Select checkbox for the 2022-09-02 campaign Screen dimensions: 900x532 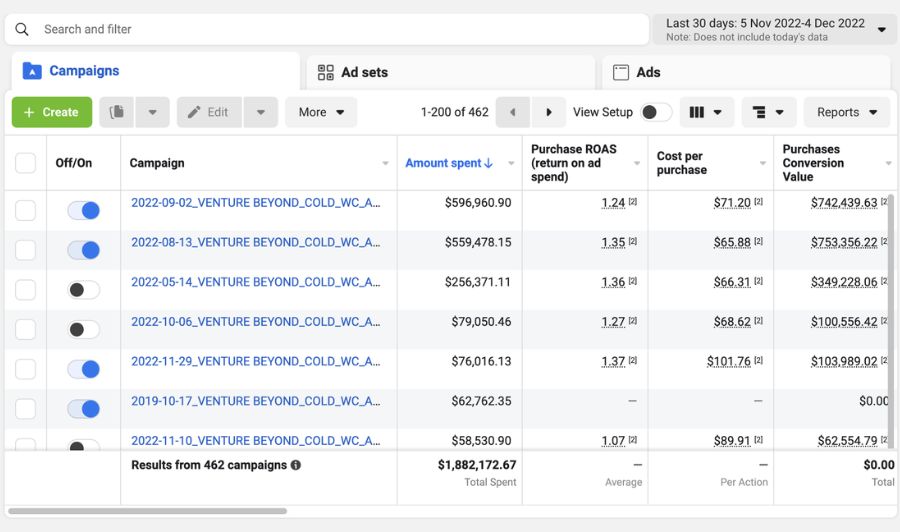[25, 210]
